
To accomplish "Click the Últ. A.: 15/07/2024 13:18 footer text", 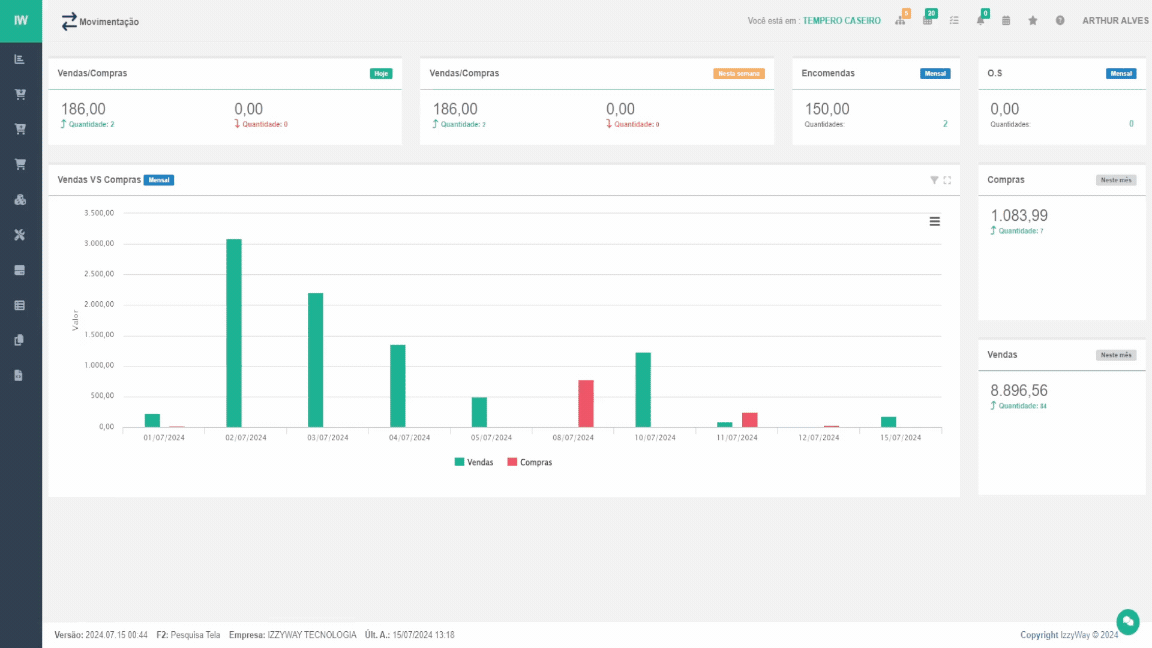I will pos(409,635).
